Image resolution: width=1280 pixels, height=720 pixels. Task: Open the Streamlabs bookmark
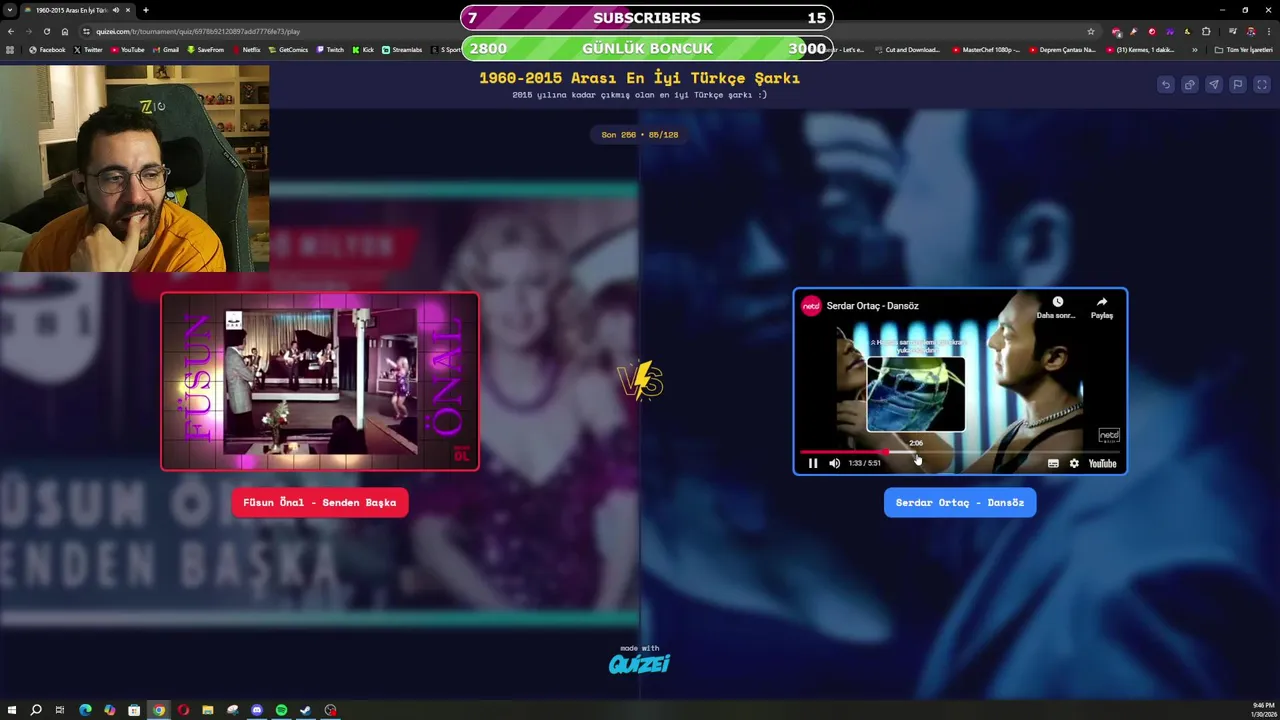tap(402, 49)
